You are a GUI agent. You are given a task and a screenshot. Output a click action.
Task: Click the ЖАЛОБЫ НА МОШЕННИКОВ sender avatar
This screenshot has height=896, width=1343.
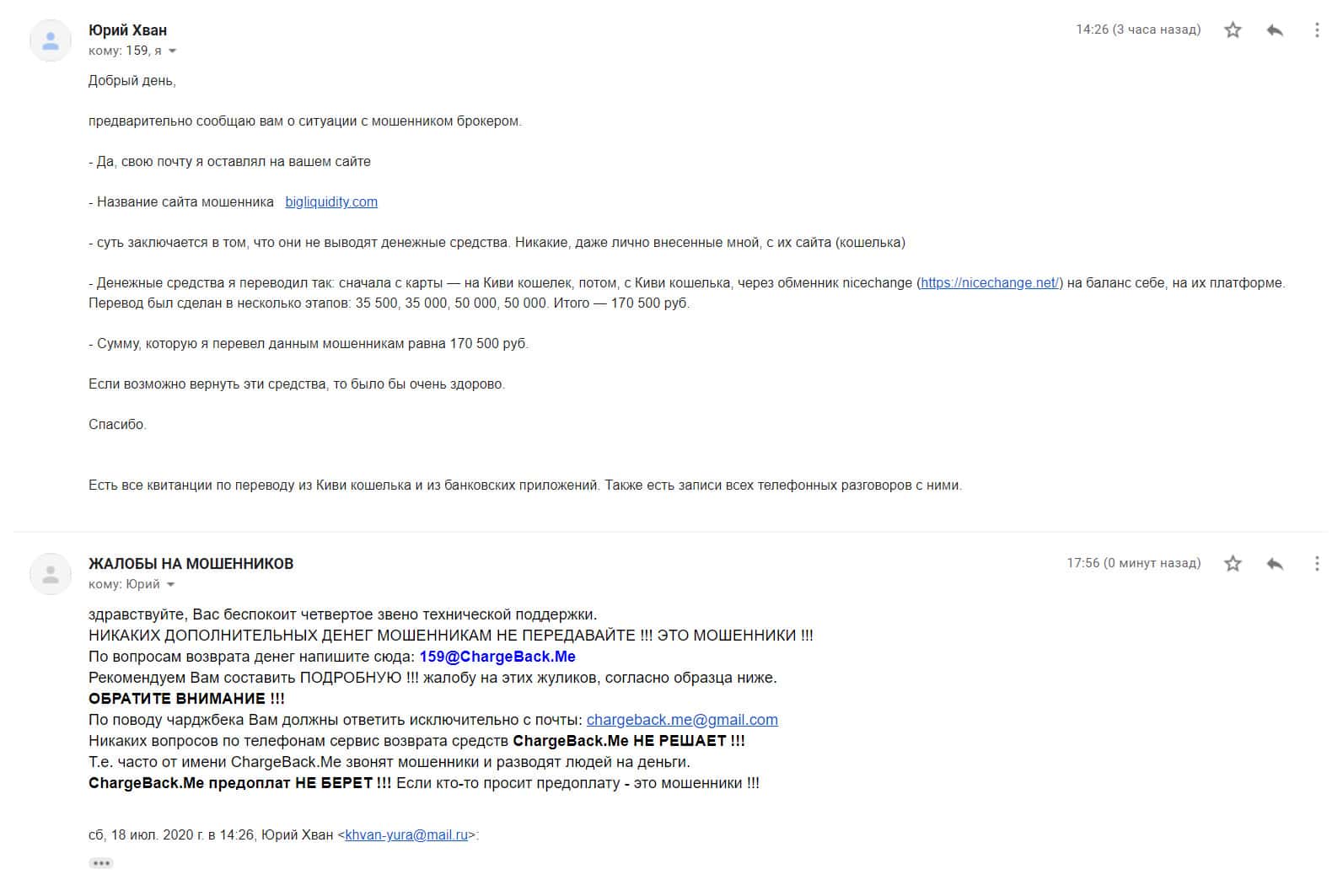tap(51, 574)
